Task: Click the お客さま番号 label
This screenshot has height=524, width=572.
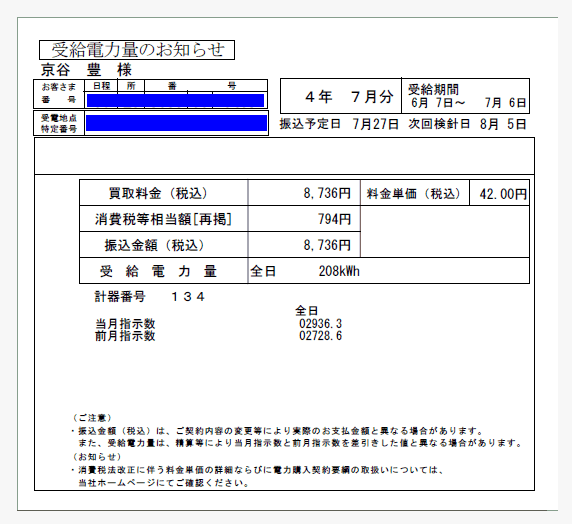Action: [x=59, y=93]
